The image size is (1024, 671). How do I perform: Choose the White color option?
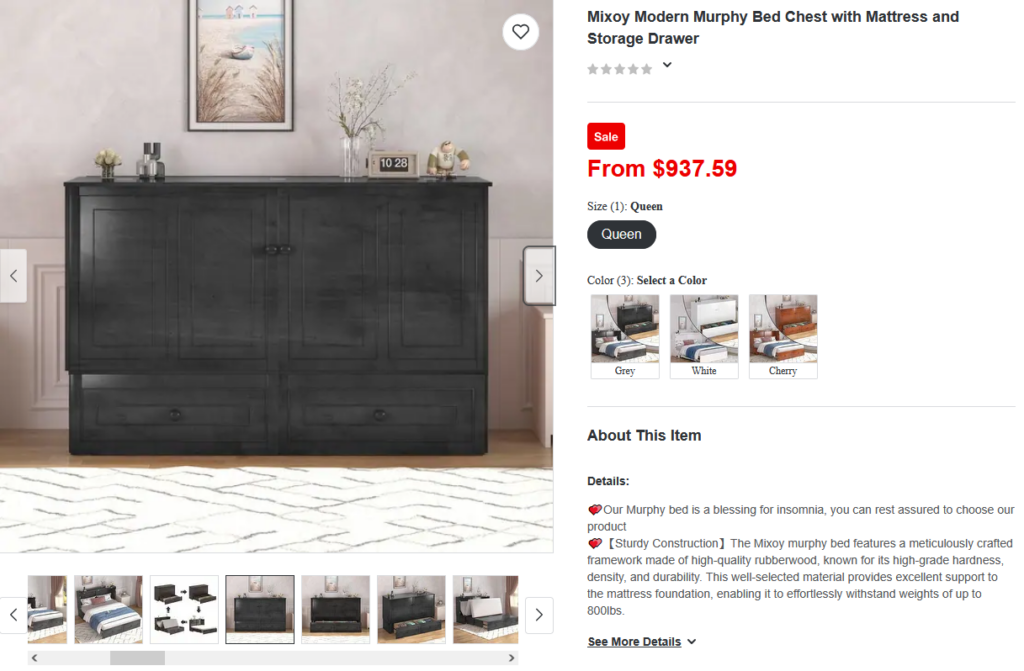click(x=704, y=336)
